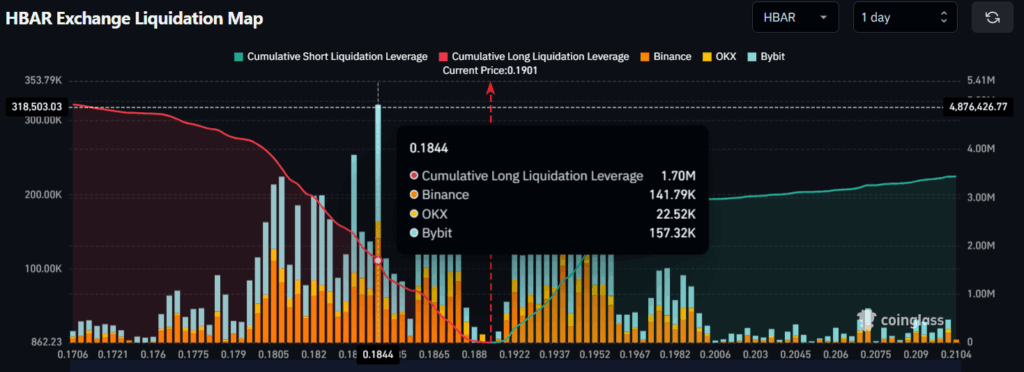Click the red Cumulative Long legend swatch

[x=443, y=56]
